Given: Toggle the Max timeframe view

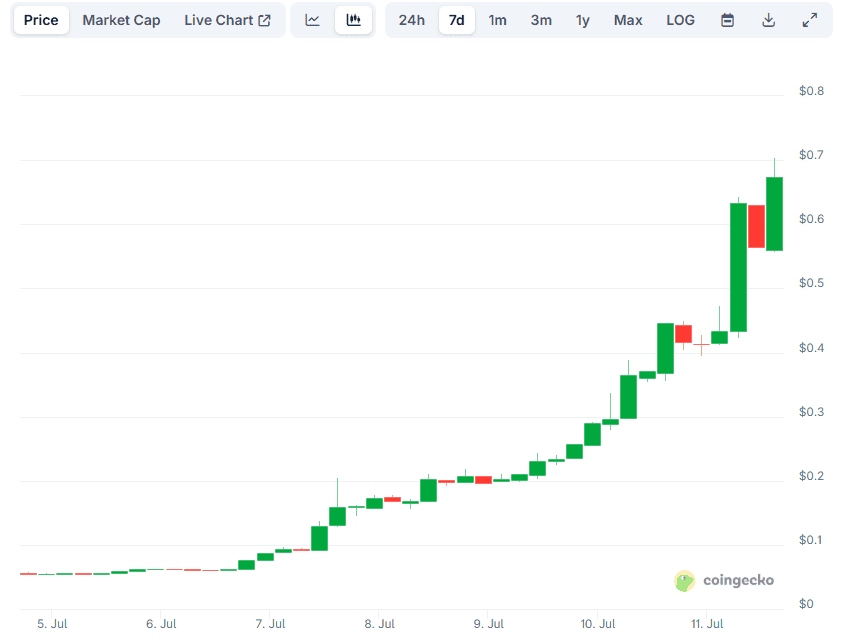Looking at the screenshot, I should 628,20.
